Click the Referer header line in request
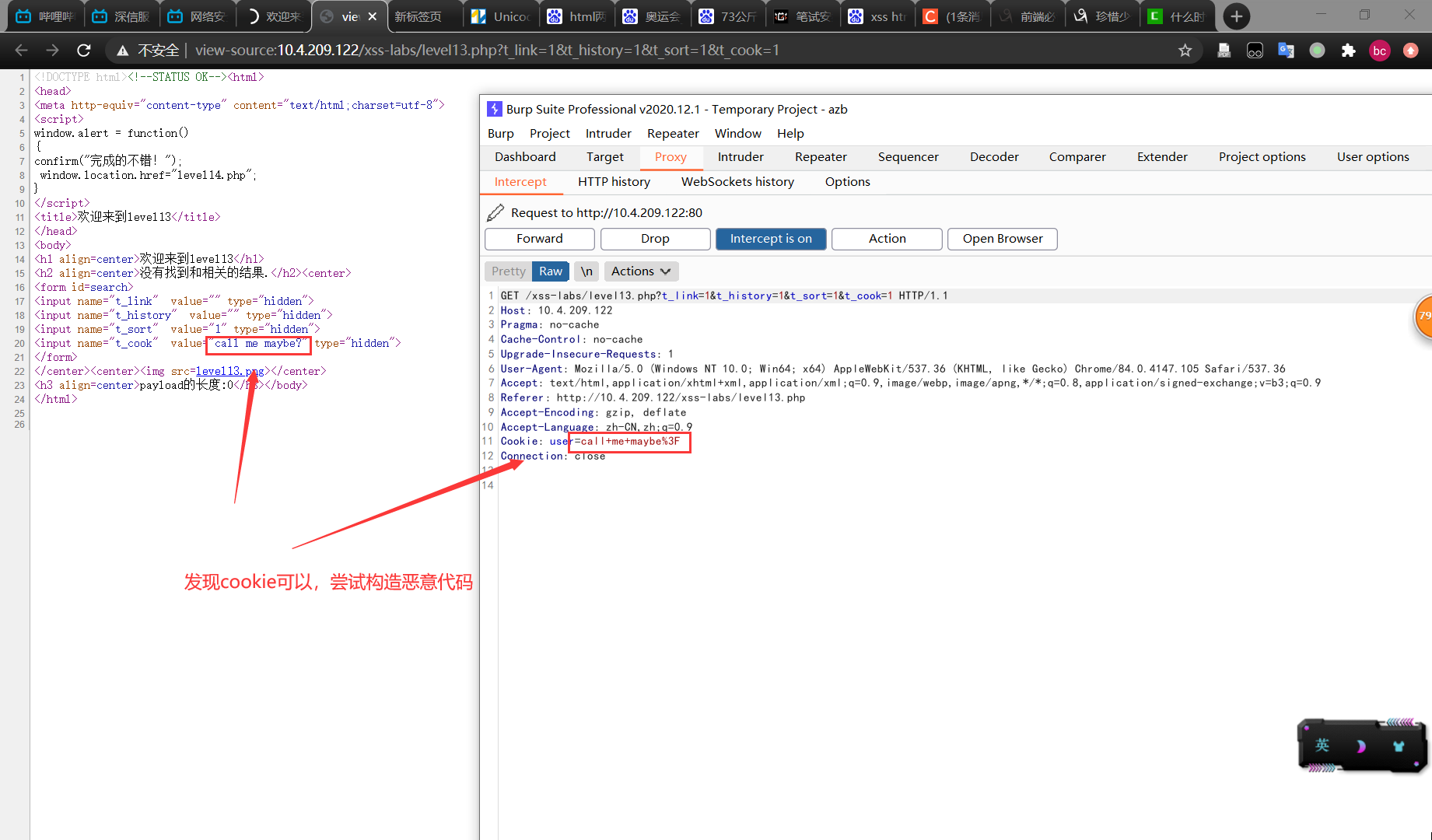Screen dimensions: 1432x840 tap(653, 397)
